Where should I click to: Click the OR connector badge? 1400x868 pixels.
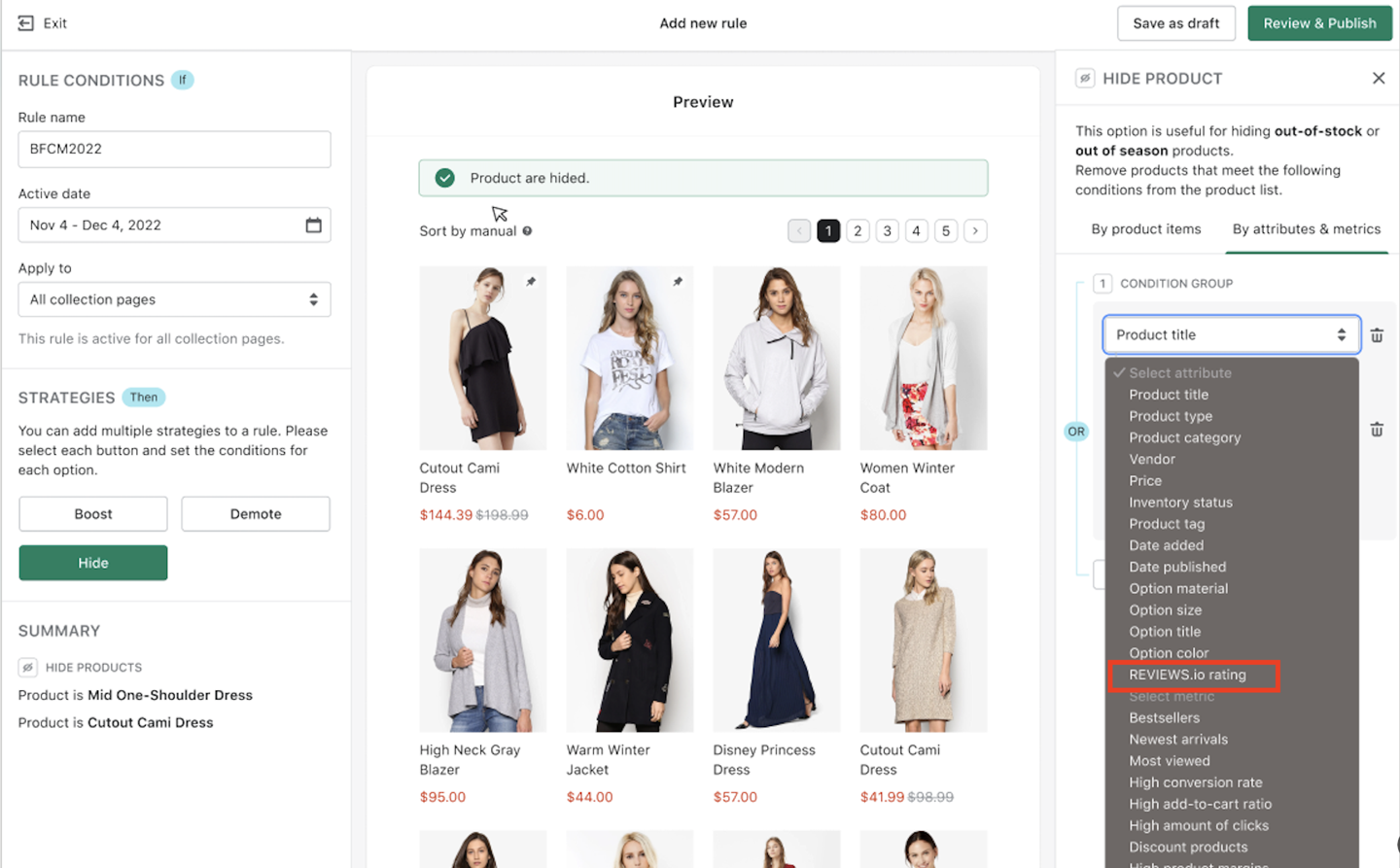coord(1076,432)
